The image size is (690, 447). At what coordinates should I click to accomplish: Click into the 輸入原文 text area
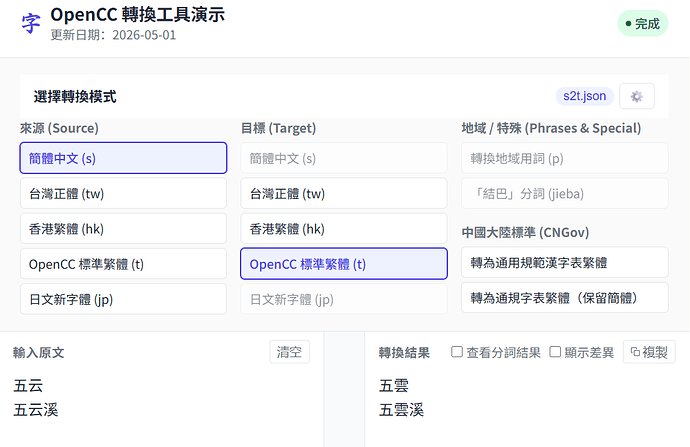[161, 409]
